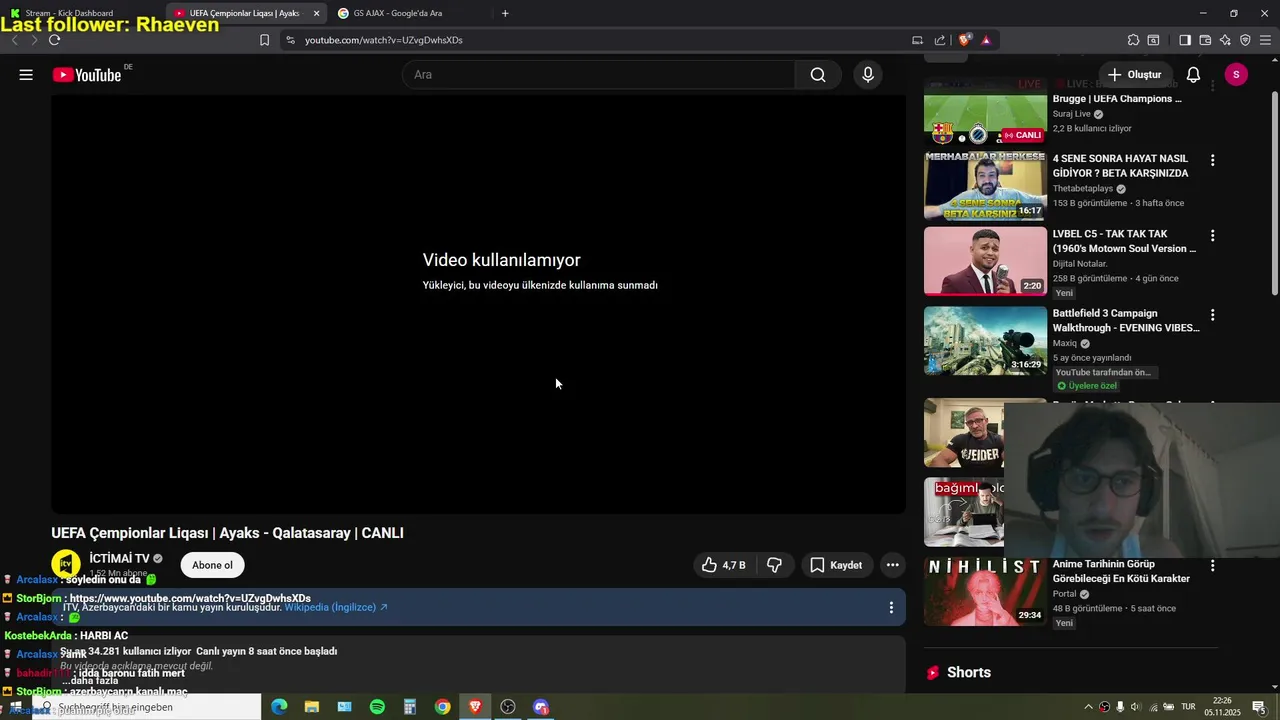1280x720 pixels.
Task: Like the video with thumbs up
Action: (x=724, y=565)
